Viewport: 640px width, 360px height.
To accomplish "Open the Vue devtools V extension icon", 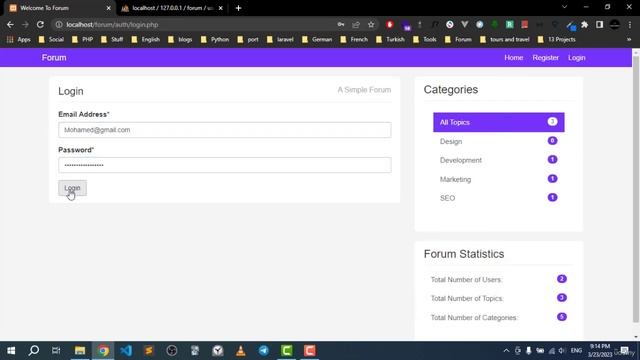I will [464, 24].
